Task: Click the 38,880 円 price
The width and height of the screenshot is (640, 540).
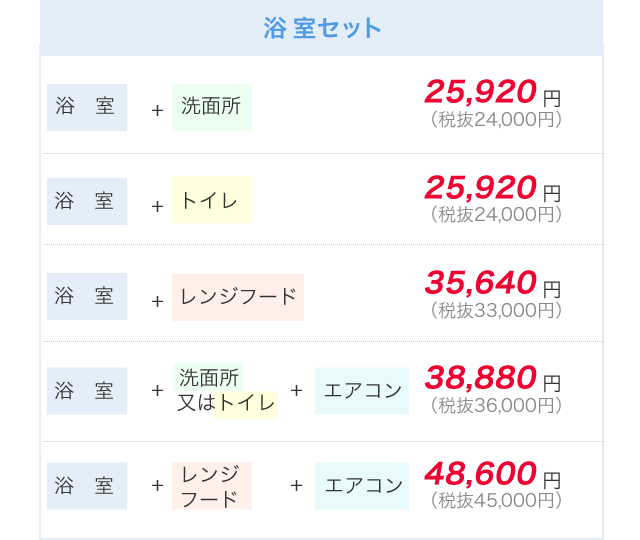Action: 481,378
